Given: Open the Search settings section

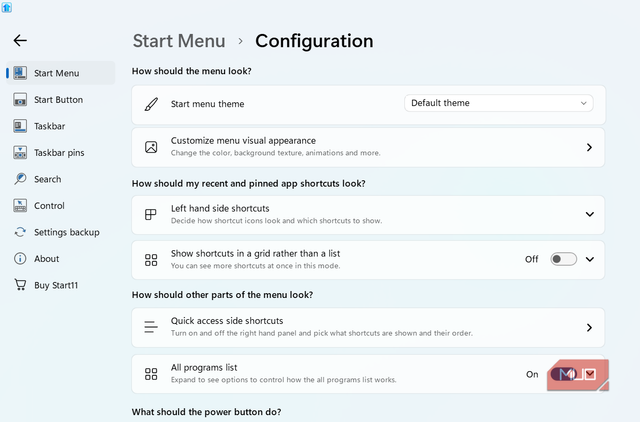Looking at the screenshot, I should coord(60,179).
